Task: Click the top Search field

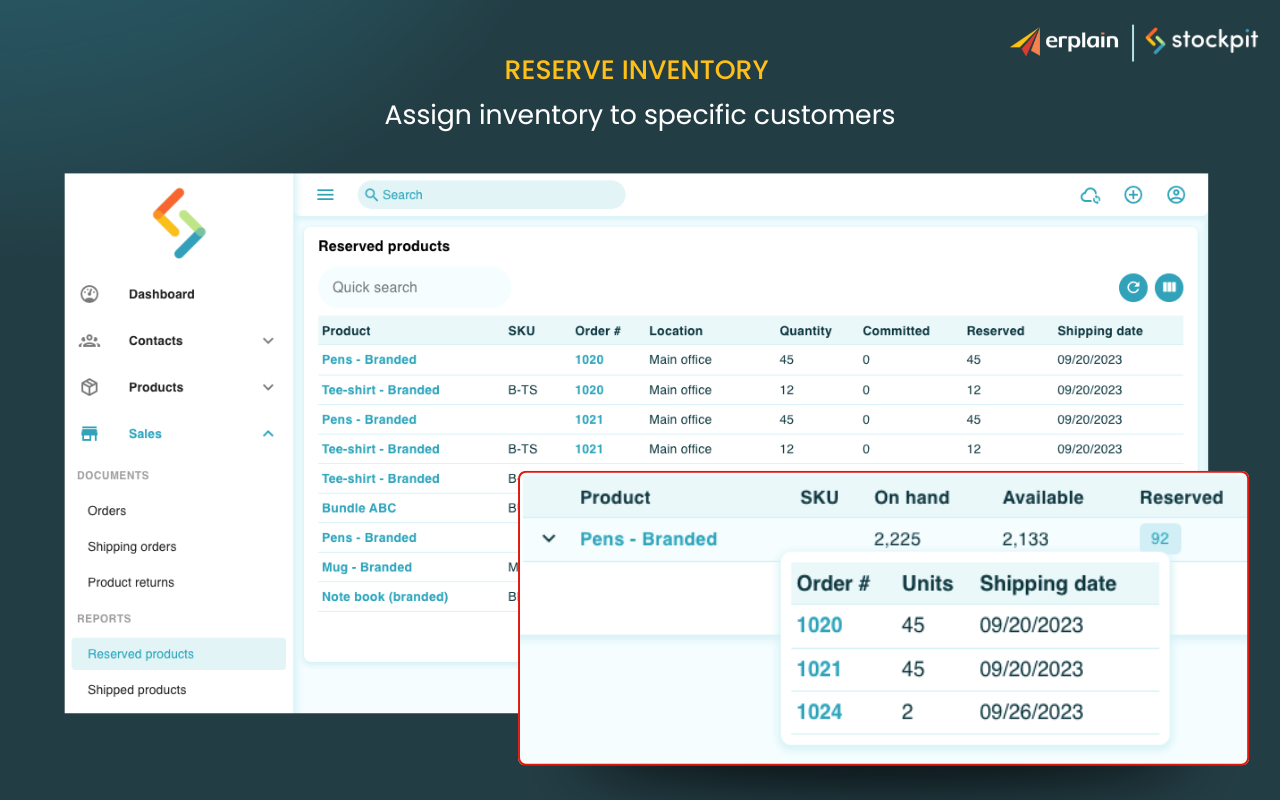Action: (x=491, y=195)
